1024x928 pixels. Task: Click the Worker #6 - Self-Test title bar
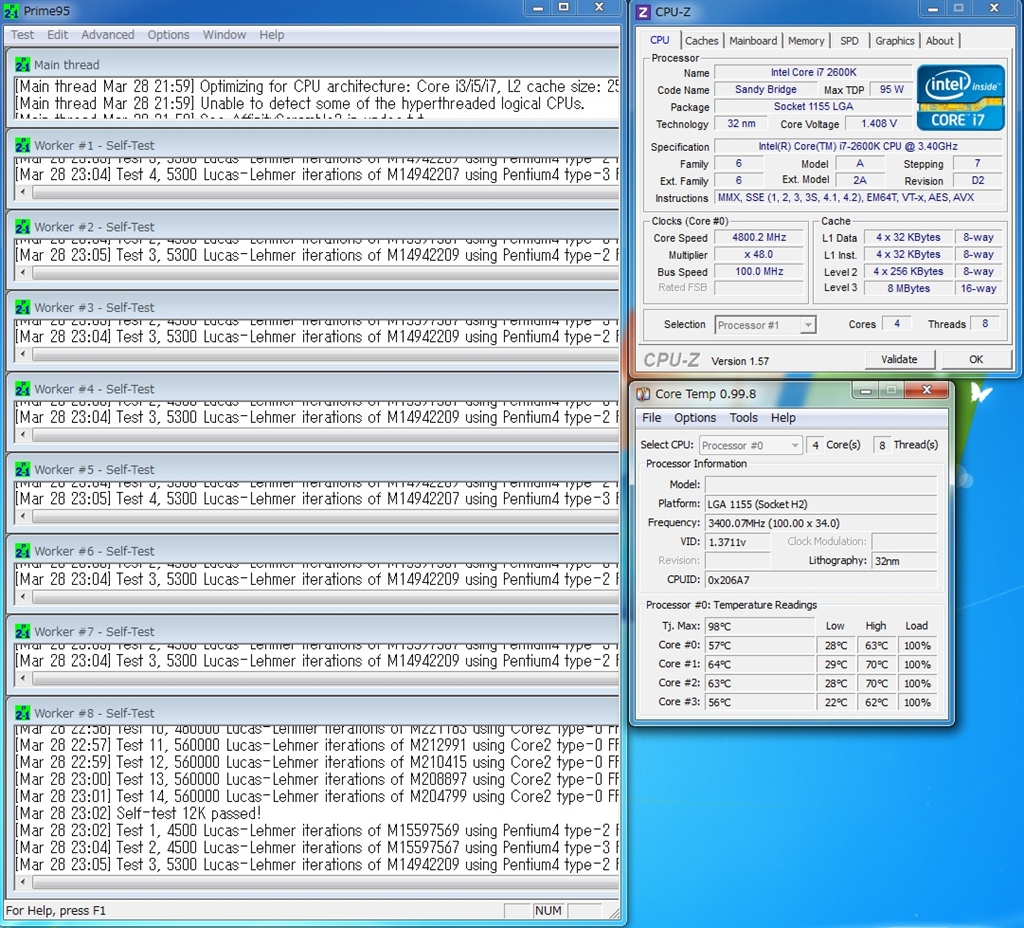(x=313, y=551)
